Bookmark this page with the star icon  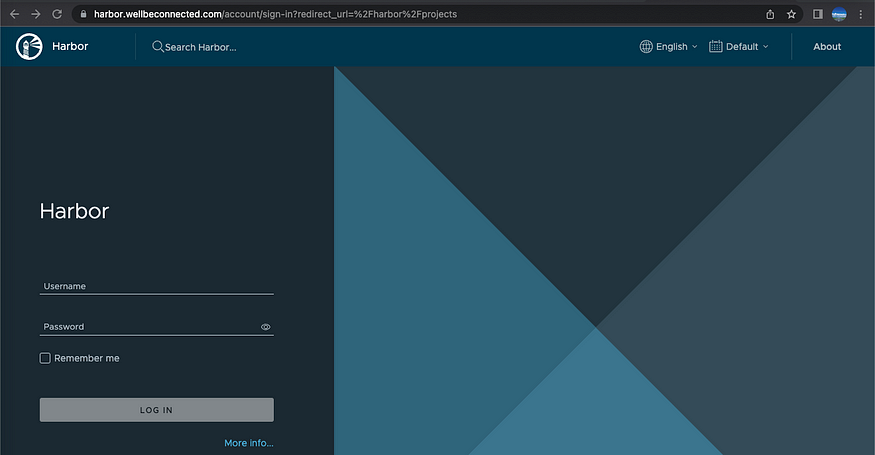(791, 14)
